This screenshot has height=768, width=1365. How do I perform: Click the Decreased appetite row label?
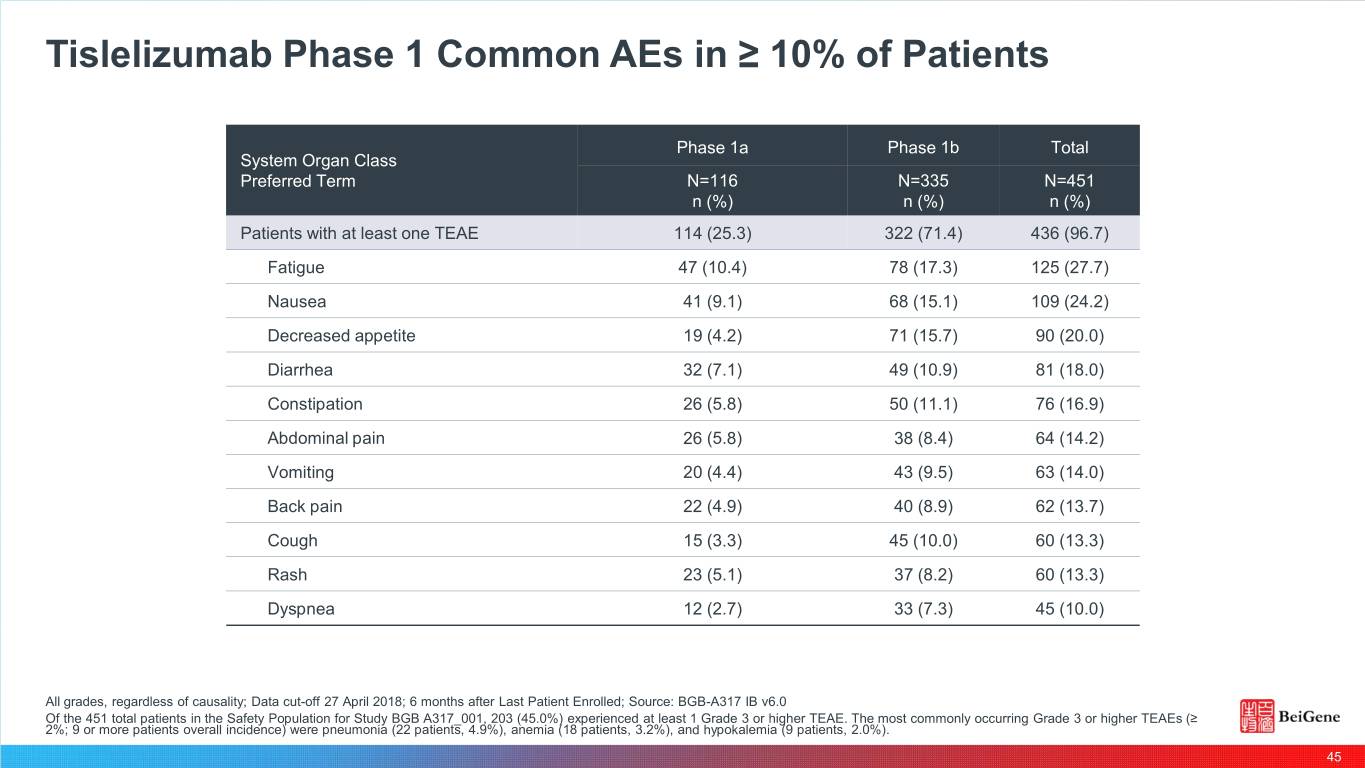[x=340, y=336]
